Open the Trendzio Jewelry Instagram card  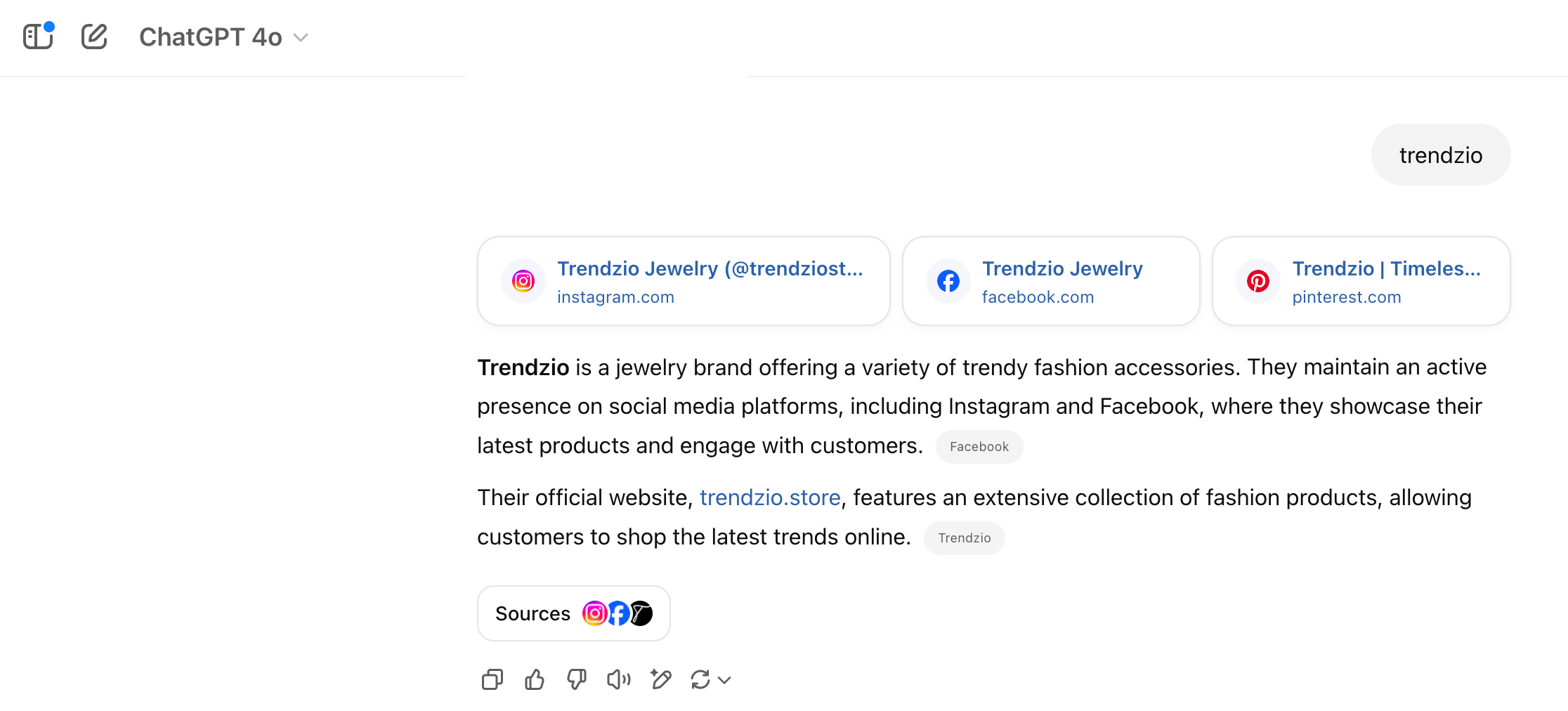coord(684,281)
